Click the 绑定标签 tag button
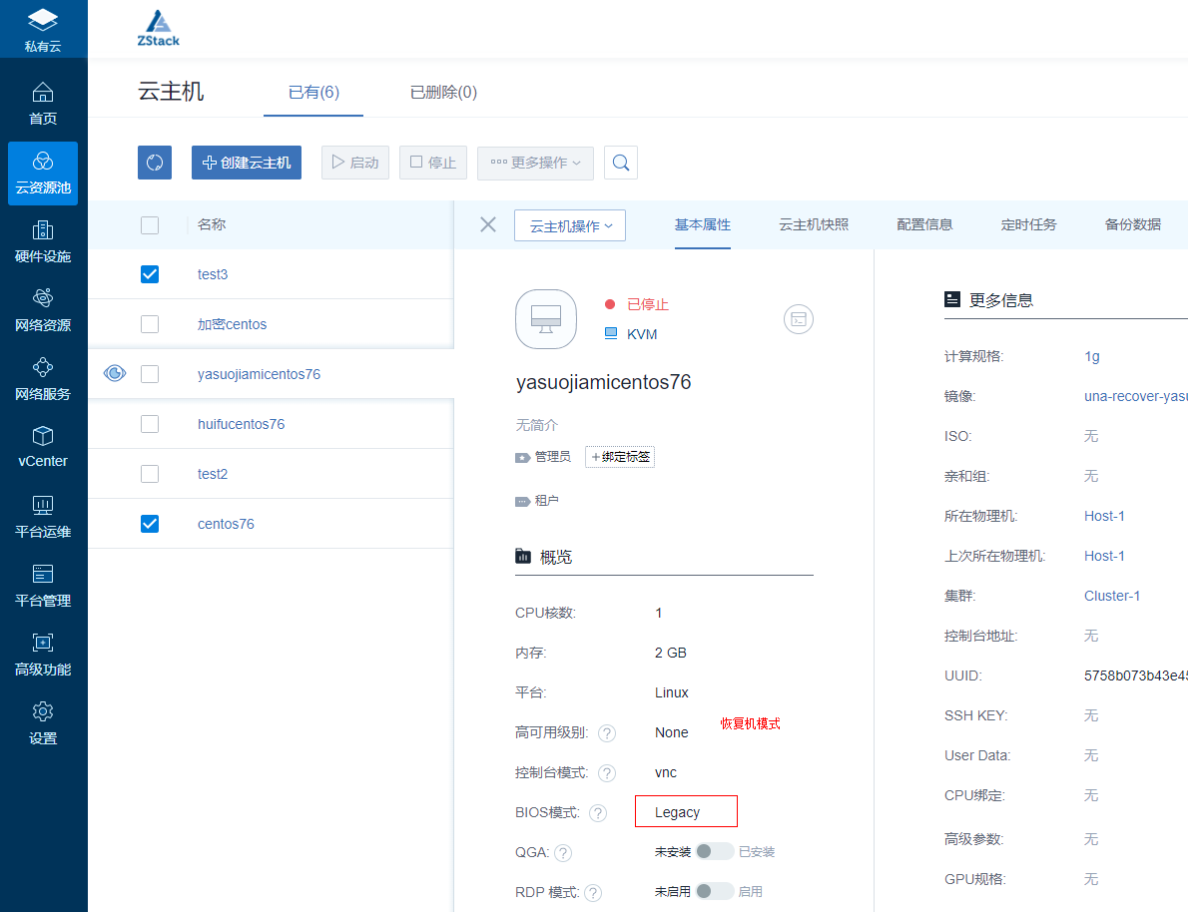 (620, 457)
